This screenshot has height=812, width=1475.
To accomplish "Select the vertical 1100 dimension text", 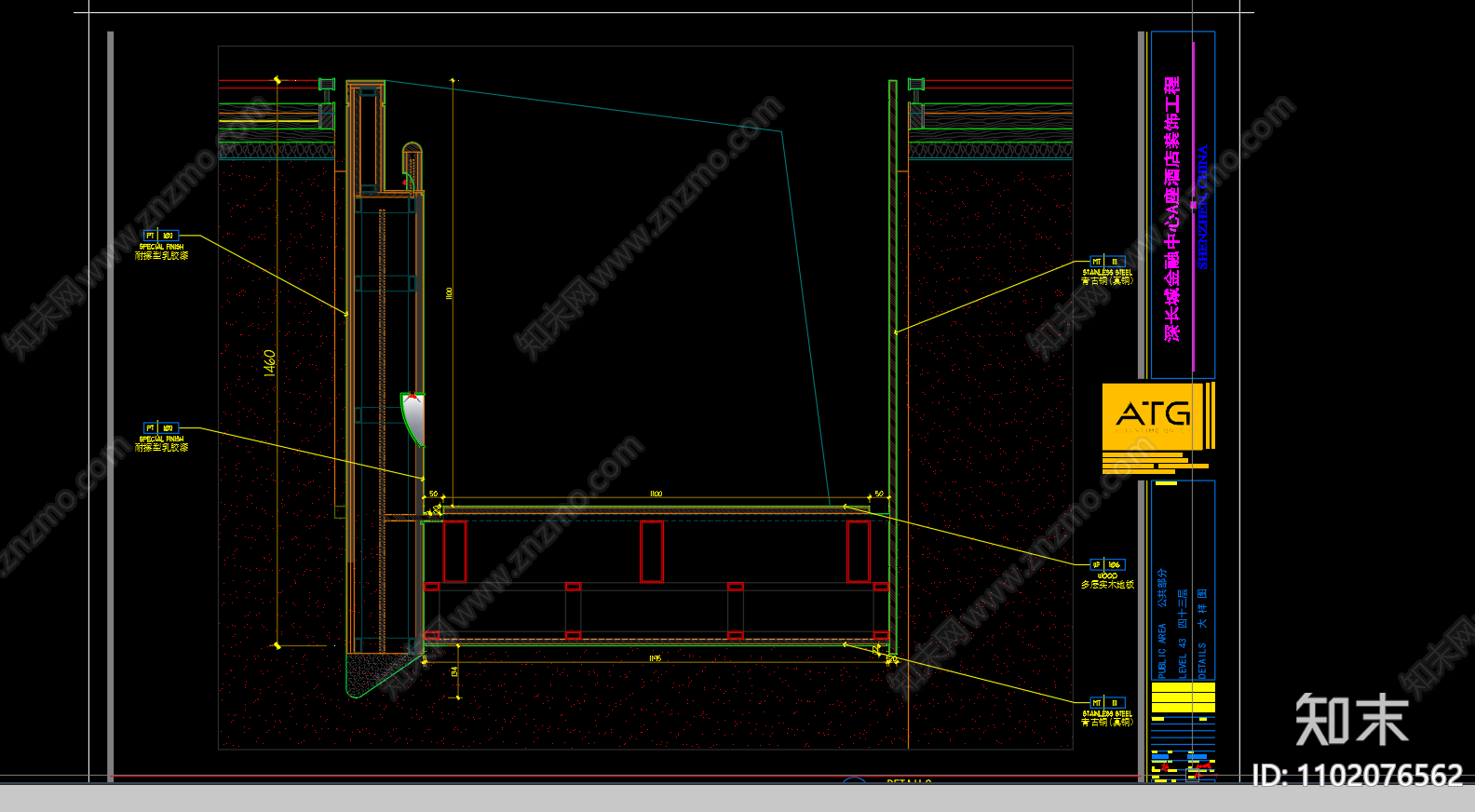I will 449,292.
